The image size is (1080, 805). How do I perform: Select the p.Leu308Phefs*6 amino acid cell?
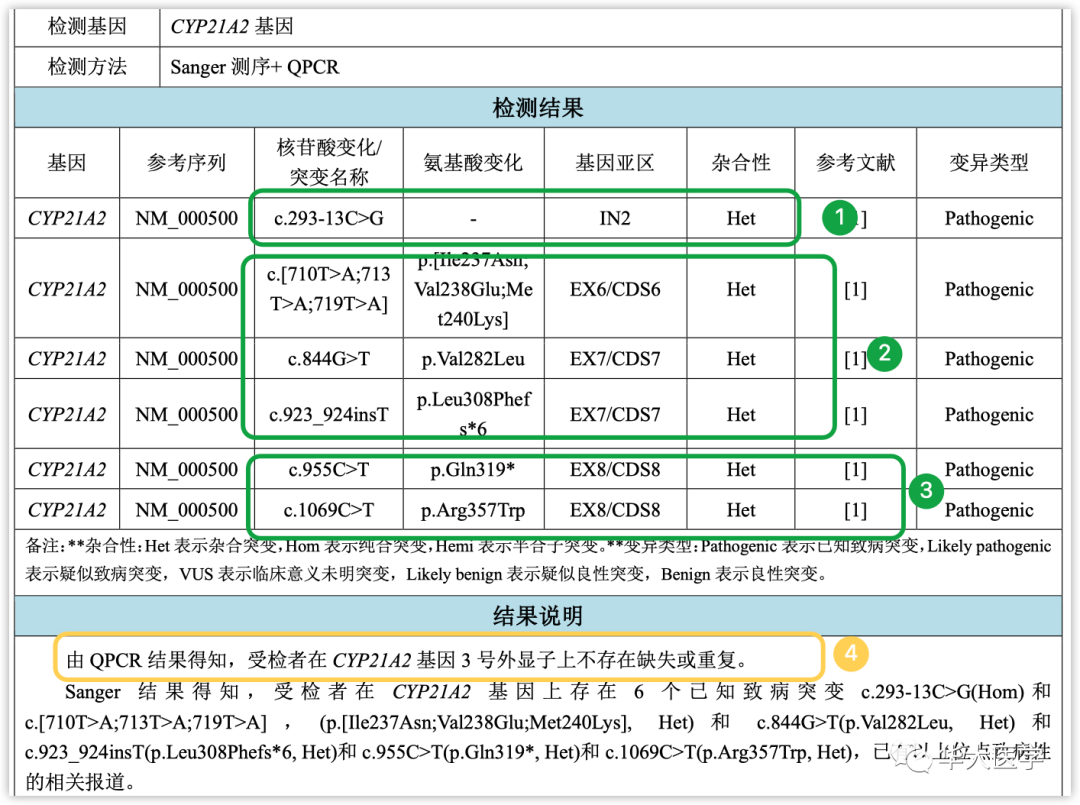473,414
